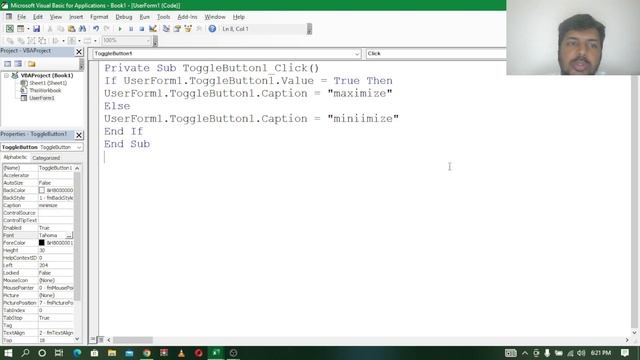Collapse the VBAProject (Book1) tree node
Screen dimensions: 640x360
tap(7, 76)
